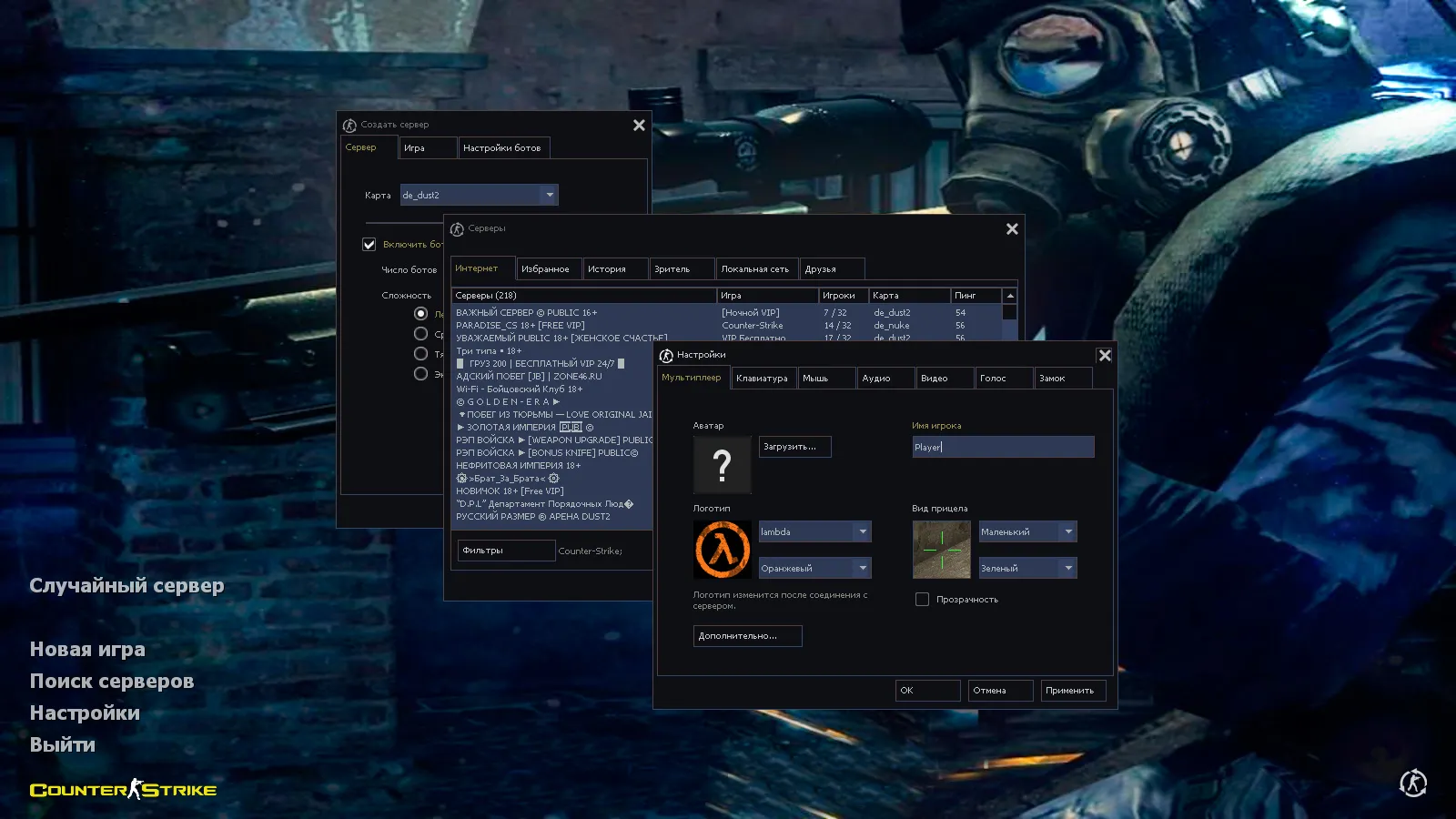Switch to the Клавиатура tab
This screenshot has height=819, width=1456.
[x=762, y=379]
